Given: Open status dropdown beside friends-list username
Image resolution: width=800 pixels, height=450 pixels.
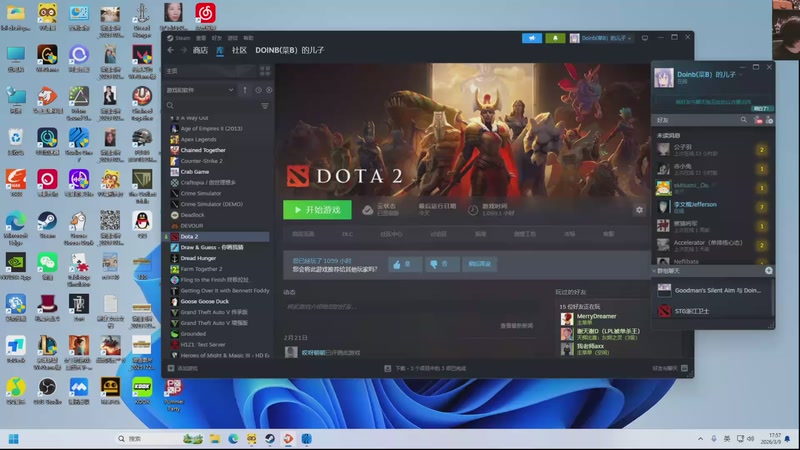Looking at the screenshot, I should click(740, 74).
